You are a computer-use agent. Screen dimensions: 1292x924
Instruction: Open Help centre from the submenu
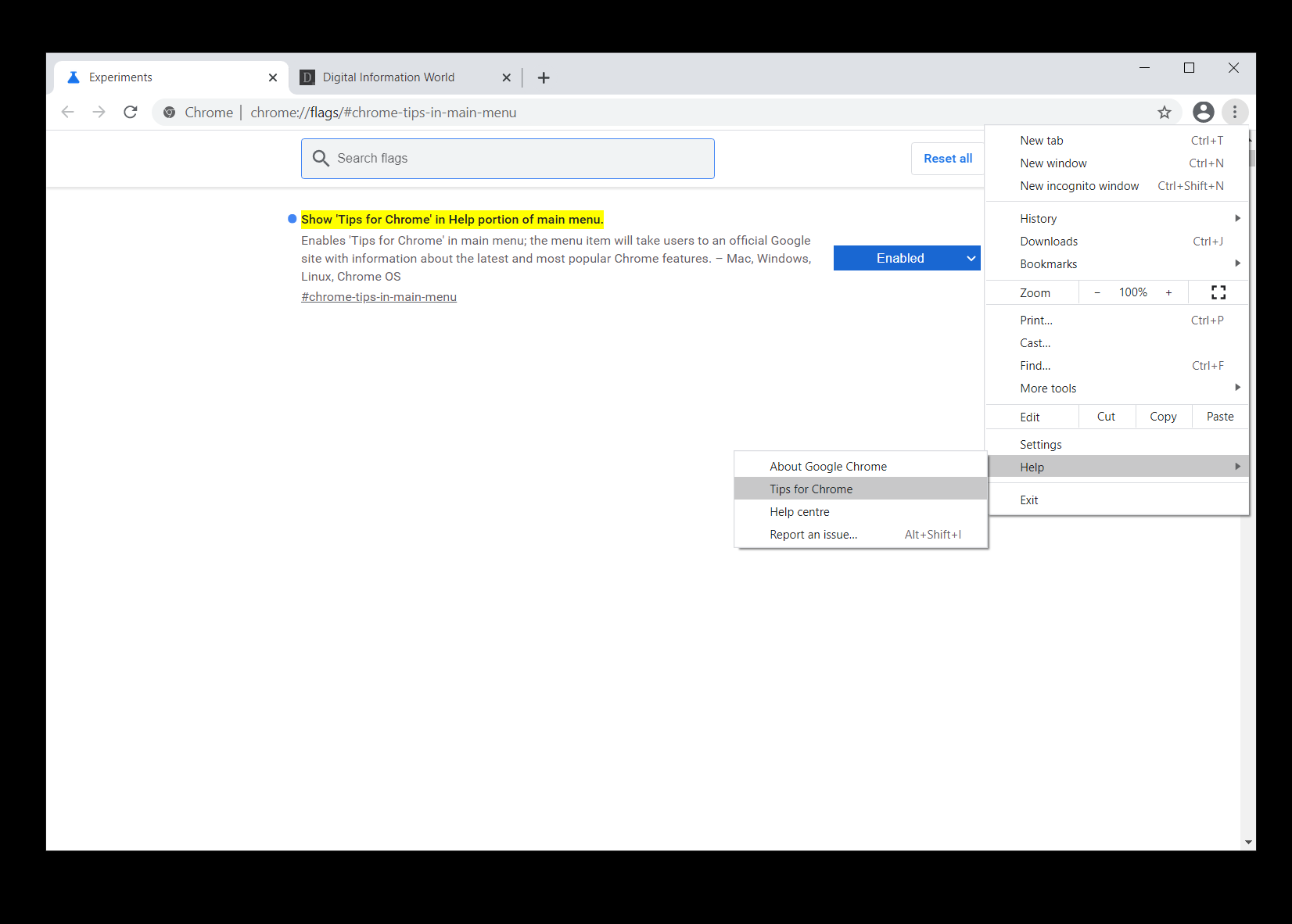861,512
